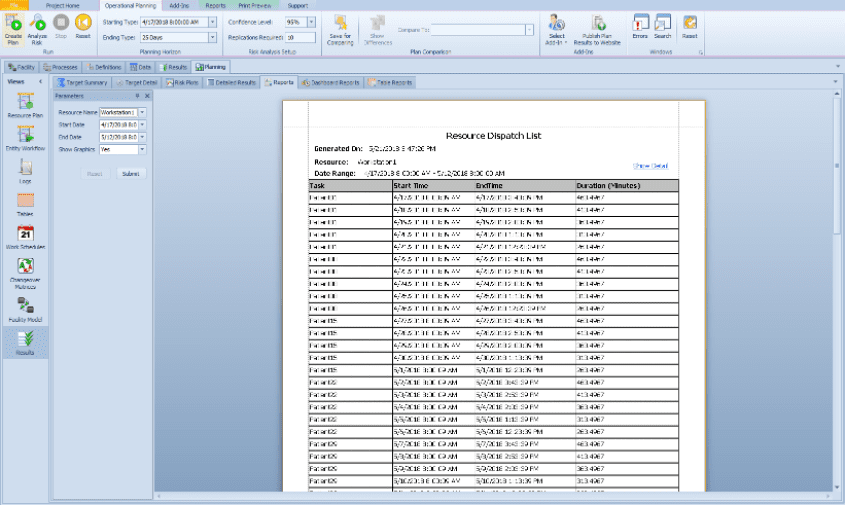Open the Compare To dropdown
The height and width of the screenshot is (506, 846).
point(529,30)
